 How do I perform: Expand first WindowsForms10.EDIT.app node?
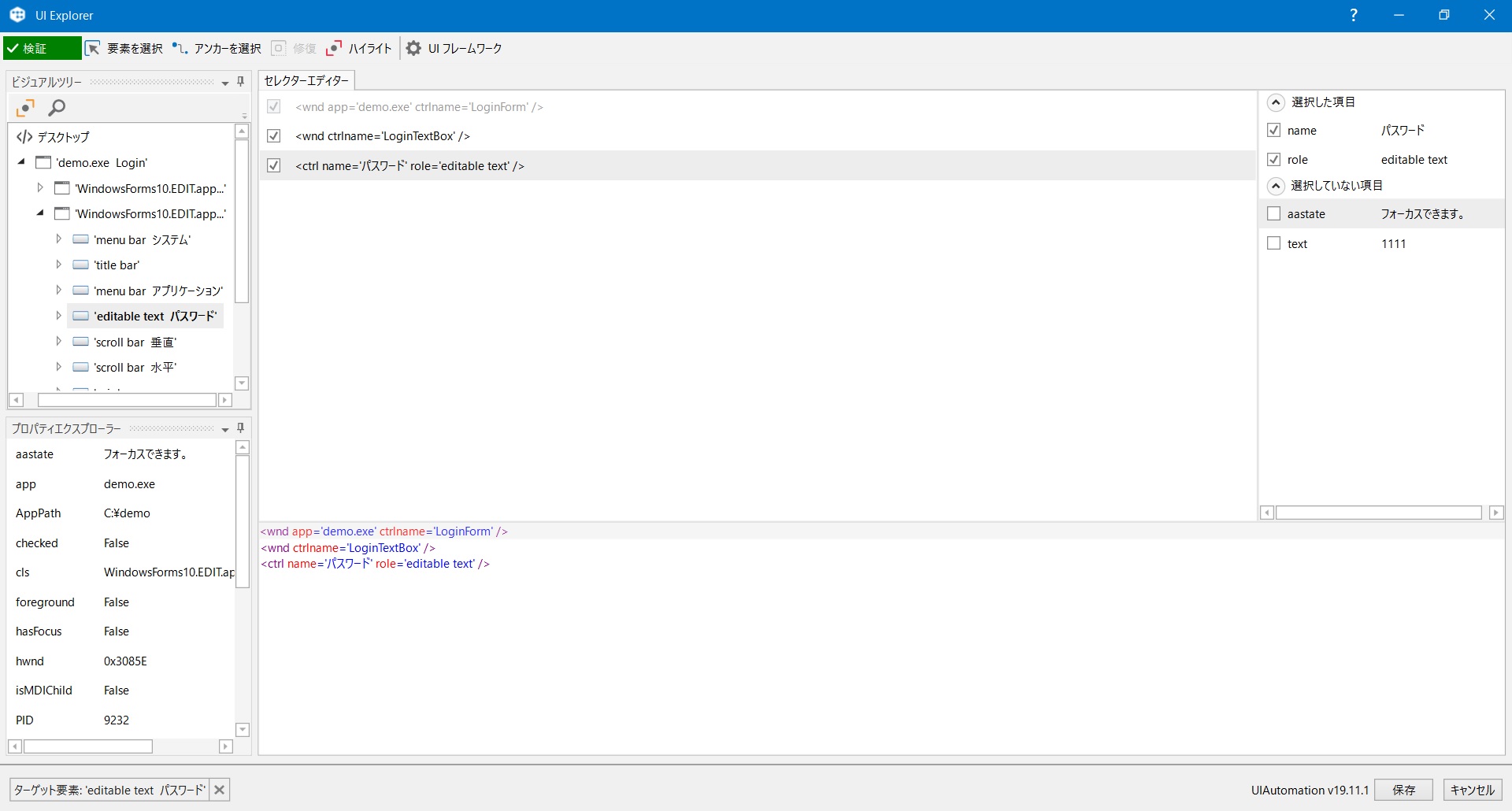click(x=40, y=187)
